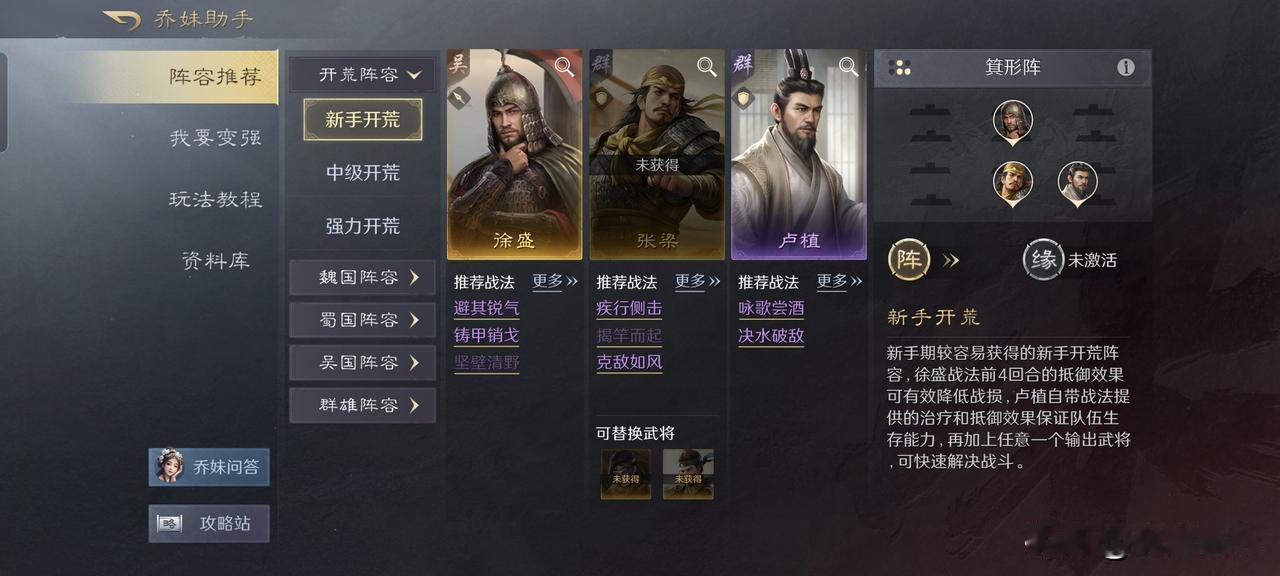The image size is (1280, 576).
Task: Click formation dots icon left of 箕形阵
Action: (x=900, y=67)
